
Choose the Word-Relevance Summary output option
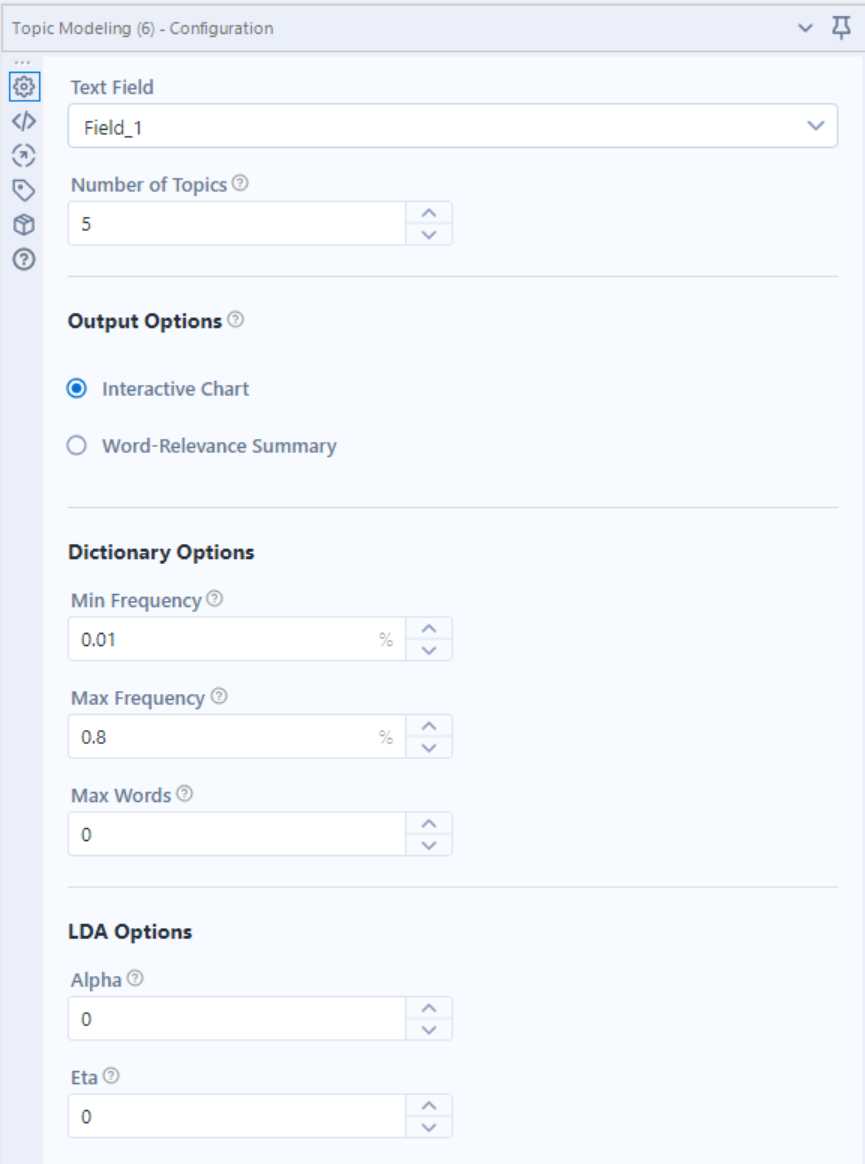77,445
